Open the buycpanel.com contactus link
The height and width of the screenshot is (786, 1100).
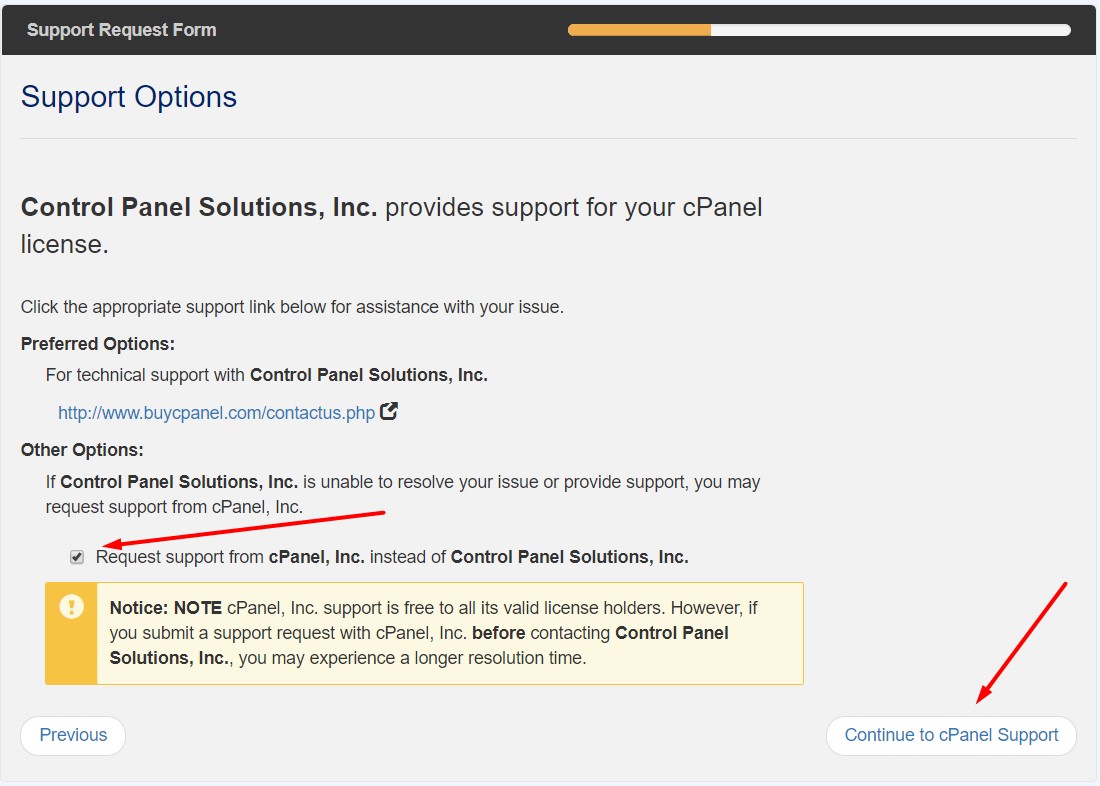pyautogui.click(x=216, y=413)
